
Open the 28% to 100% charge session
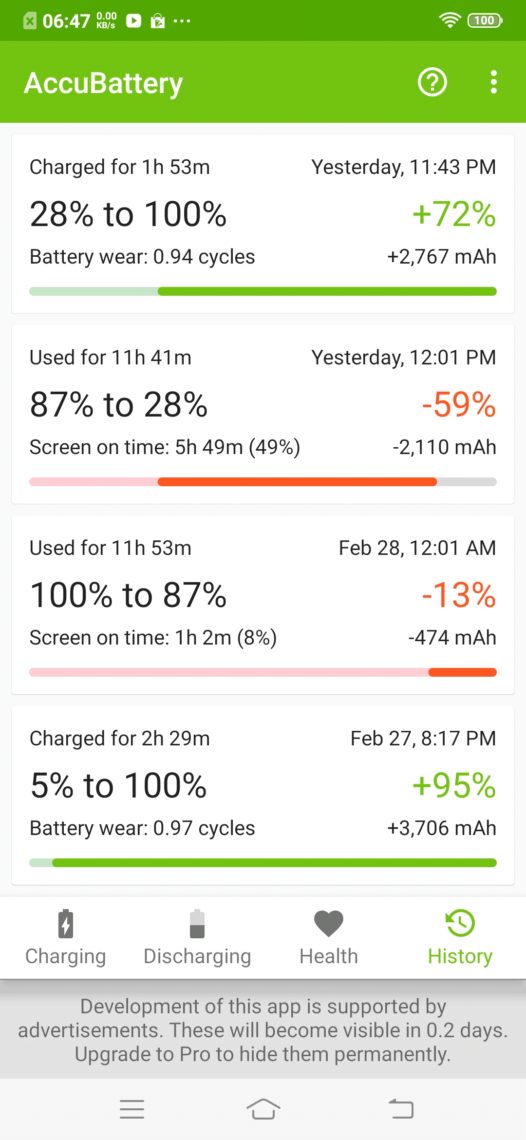tap(263, 225)
